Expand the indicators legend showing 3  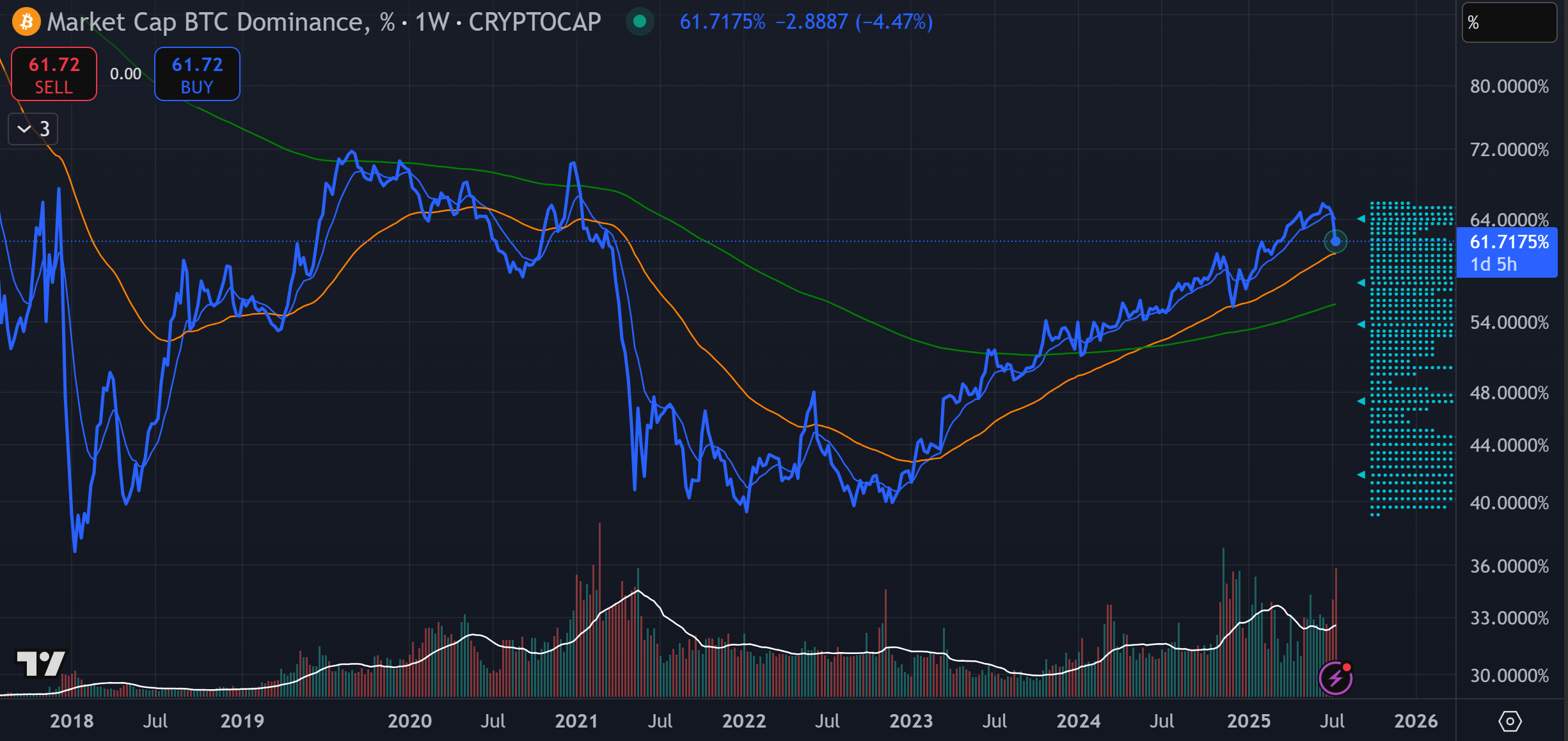[x=33, y=129]
